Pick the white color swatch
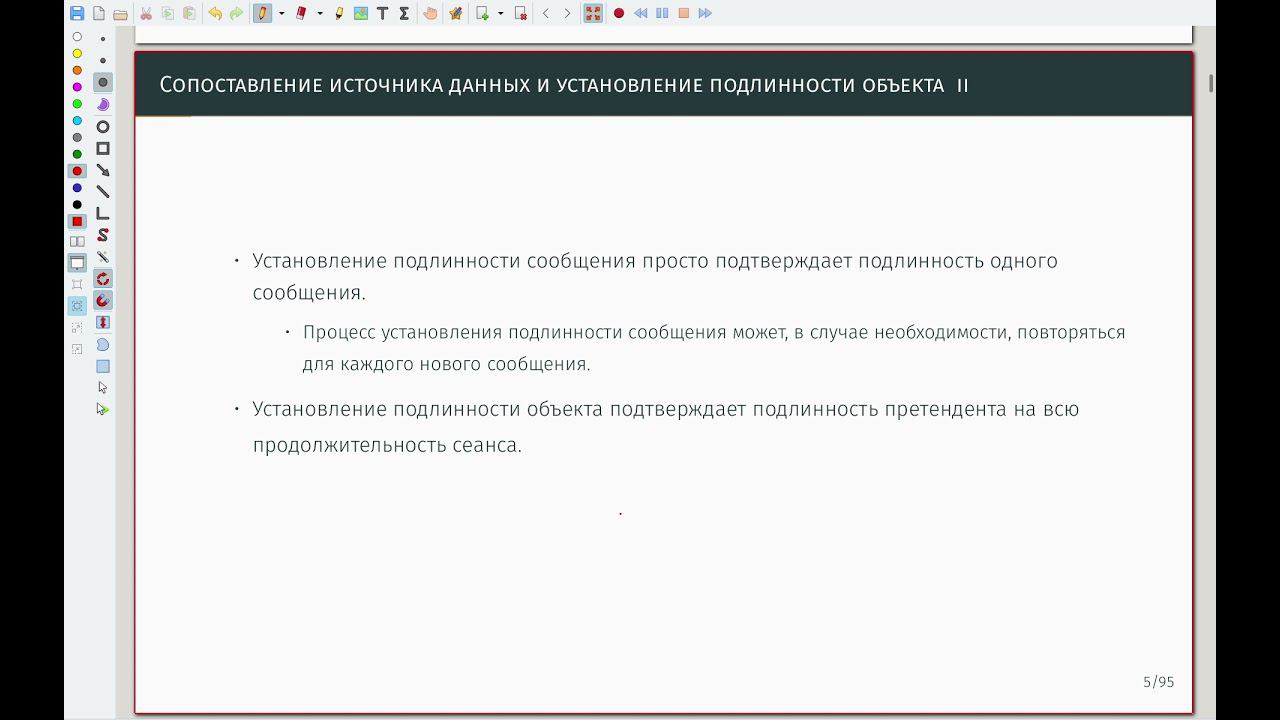Viewport: 1280px width, 720px height. (x=77, y=37)
